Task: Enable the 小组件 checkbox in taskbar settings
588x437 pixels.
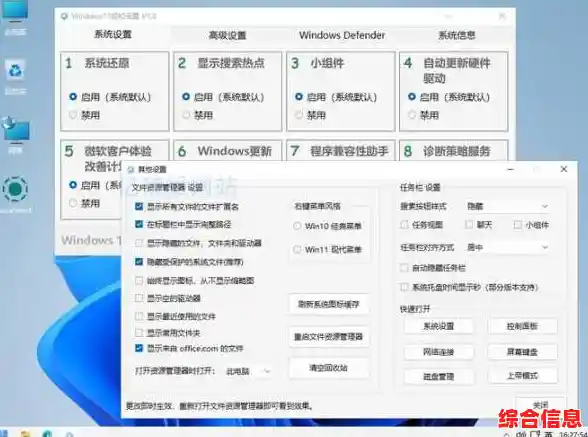Action: pos(518,225)
